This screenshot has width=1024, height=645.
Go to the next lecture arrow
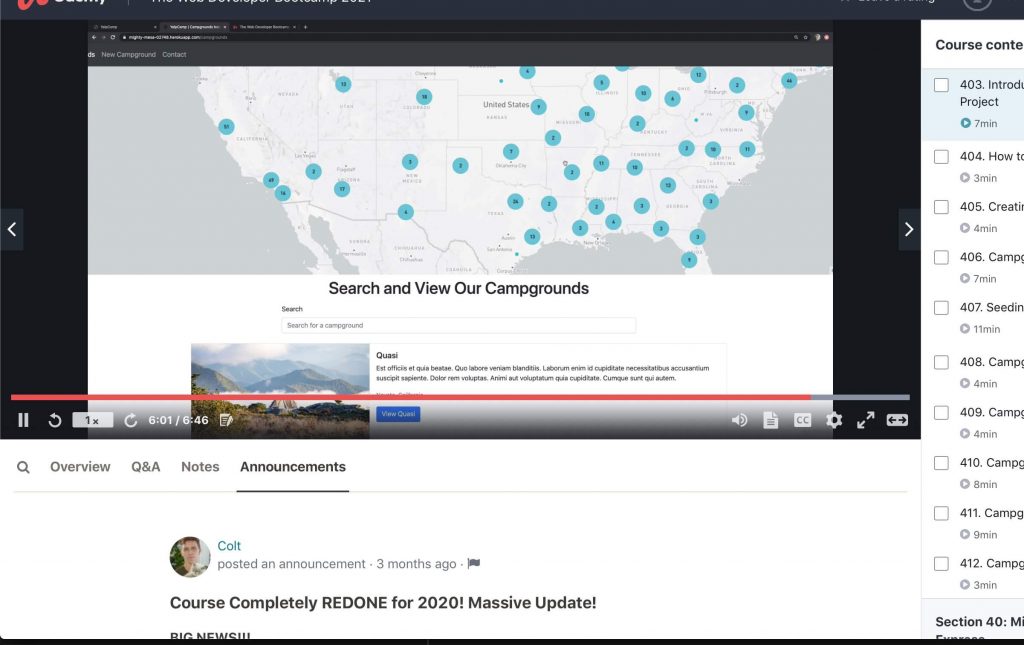click(909, 229)
